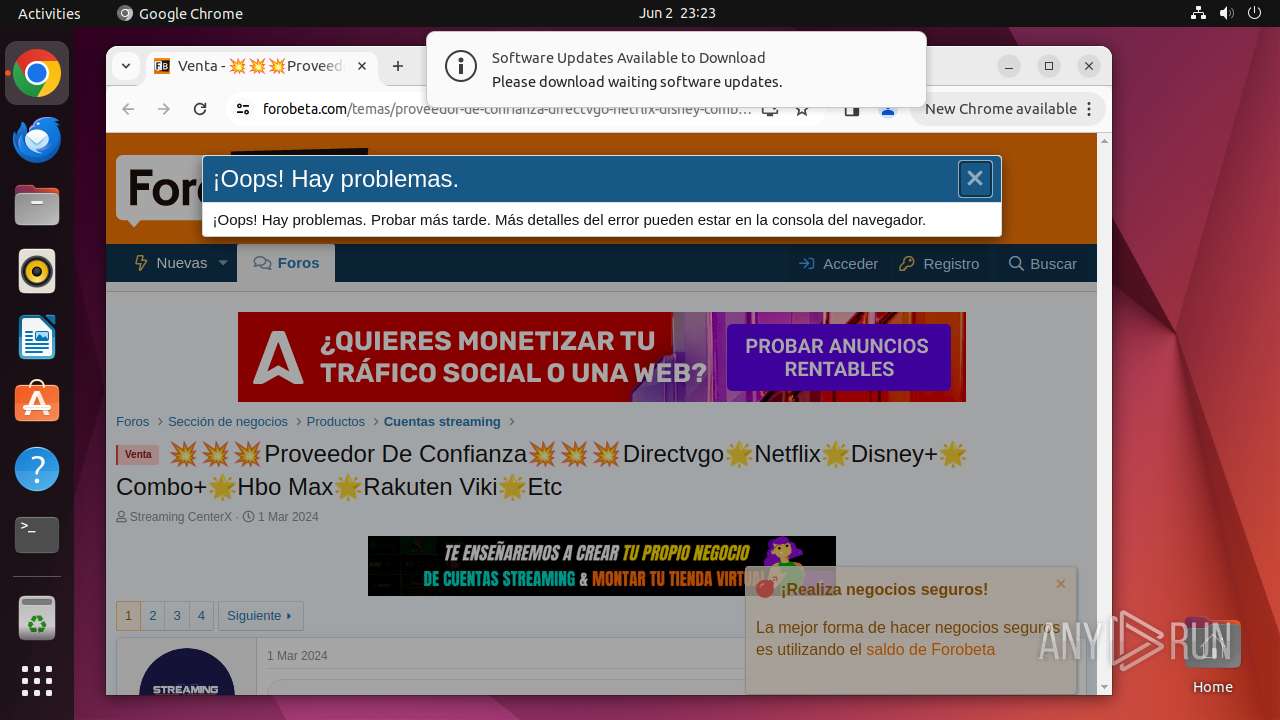Viewport: 1280px width, 720px height.
Task: Open new browser tab
Action: (x=398, y=66)
